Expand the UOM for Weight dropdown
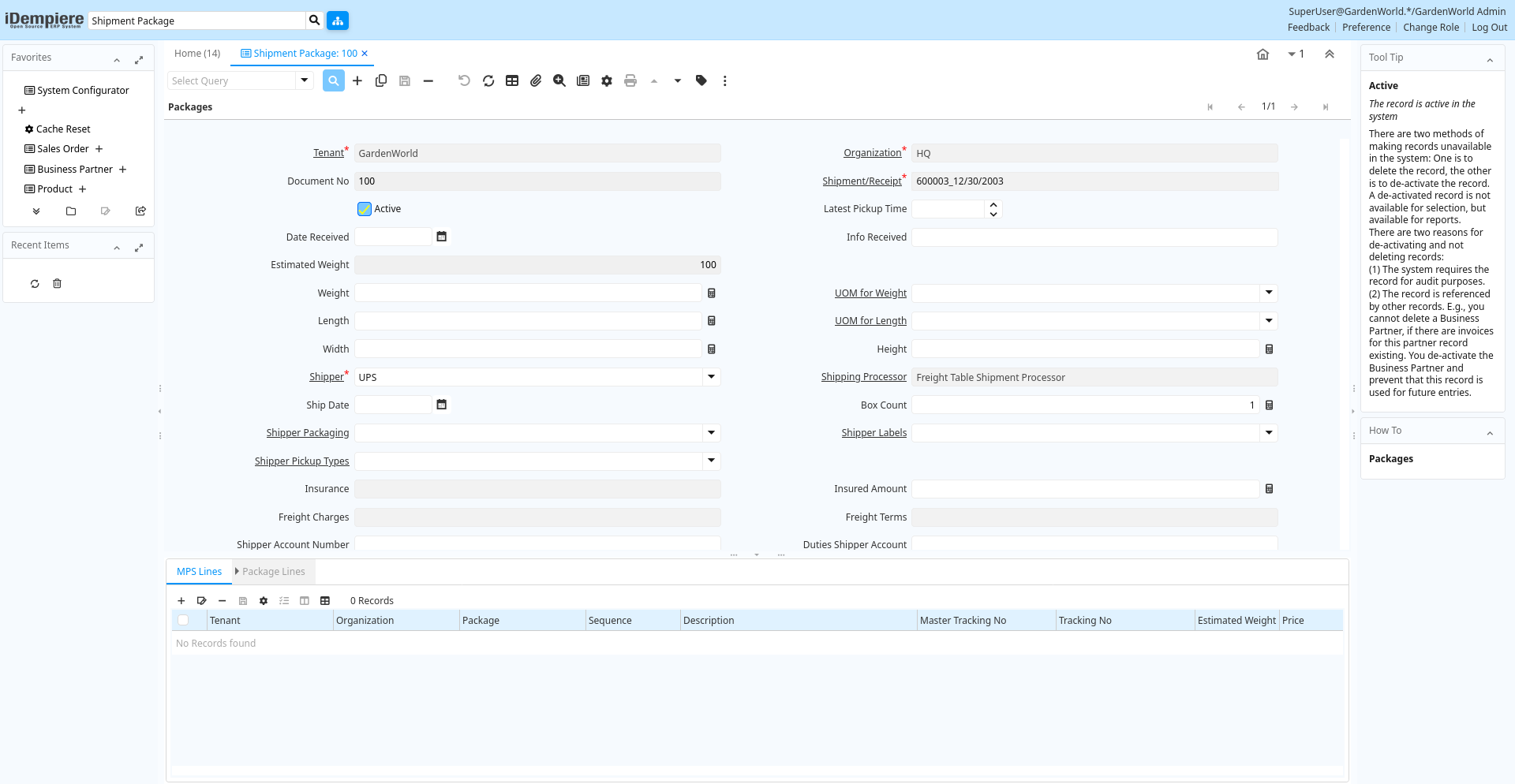The image size is (1515, 784). click(1269, 293)
